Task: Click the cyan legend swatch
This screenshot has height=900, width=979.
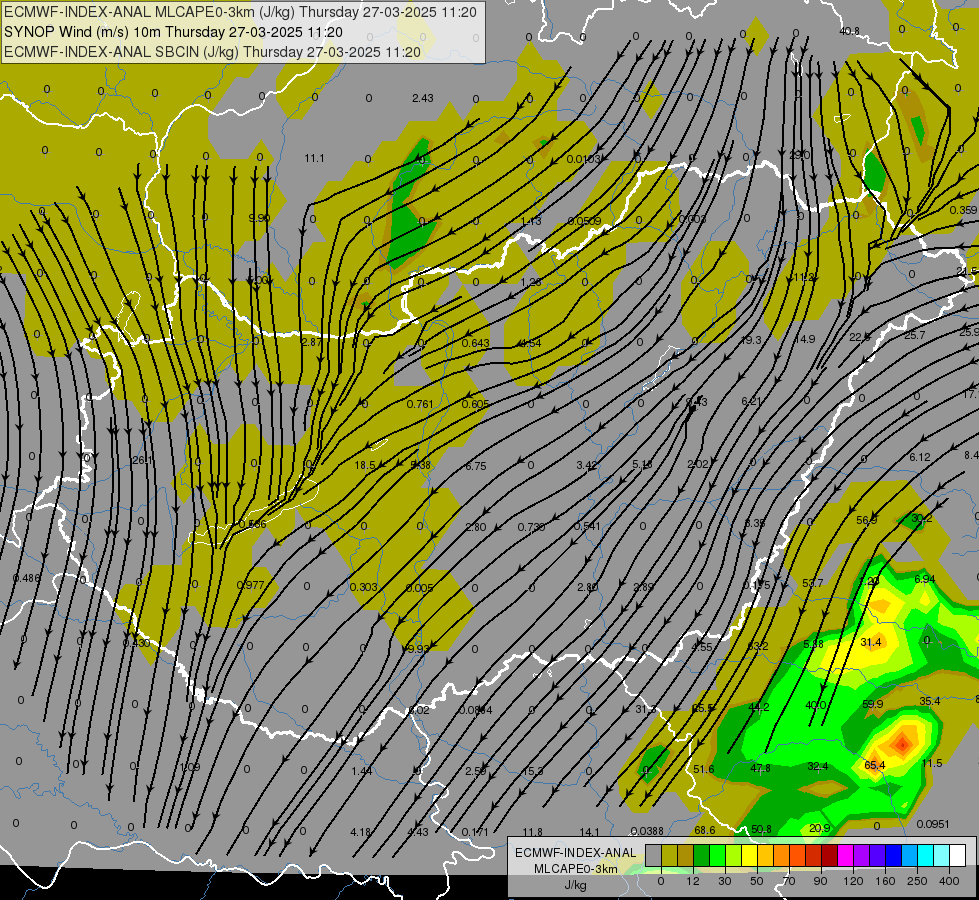Action: [927, 856]
